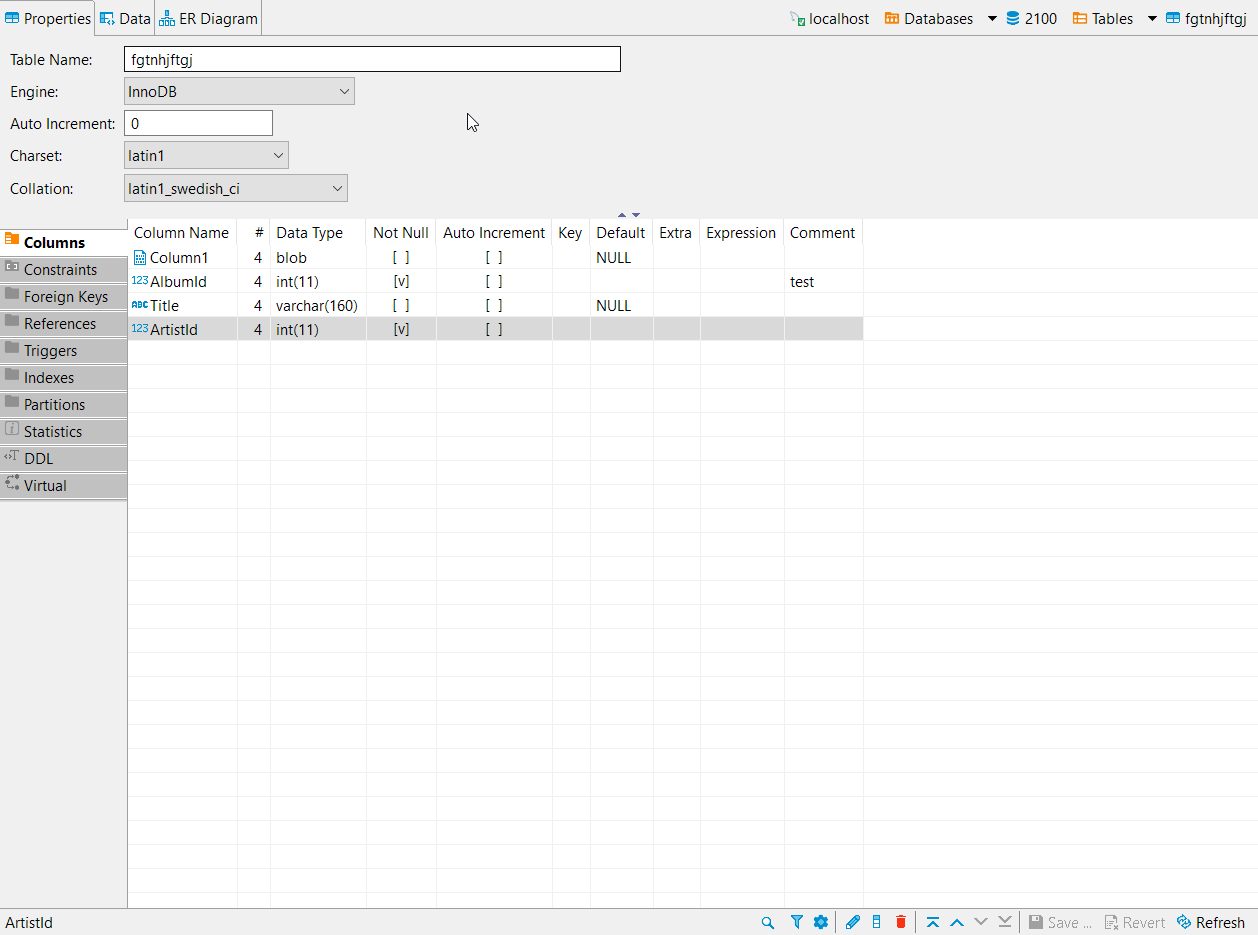Delete a column using the red trash icon
Screen dimensions: 1258x935
click(x=901, y=921)
